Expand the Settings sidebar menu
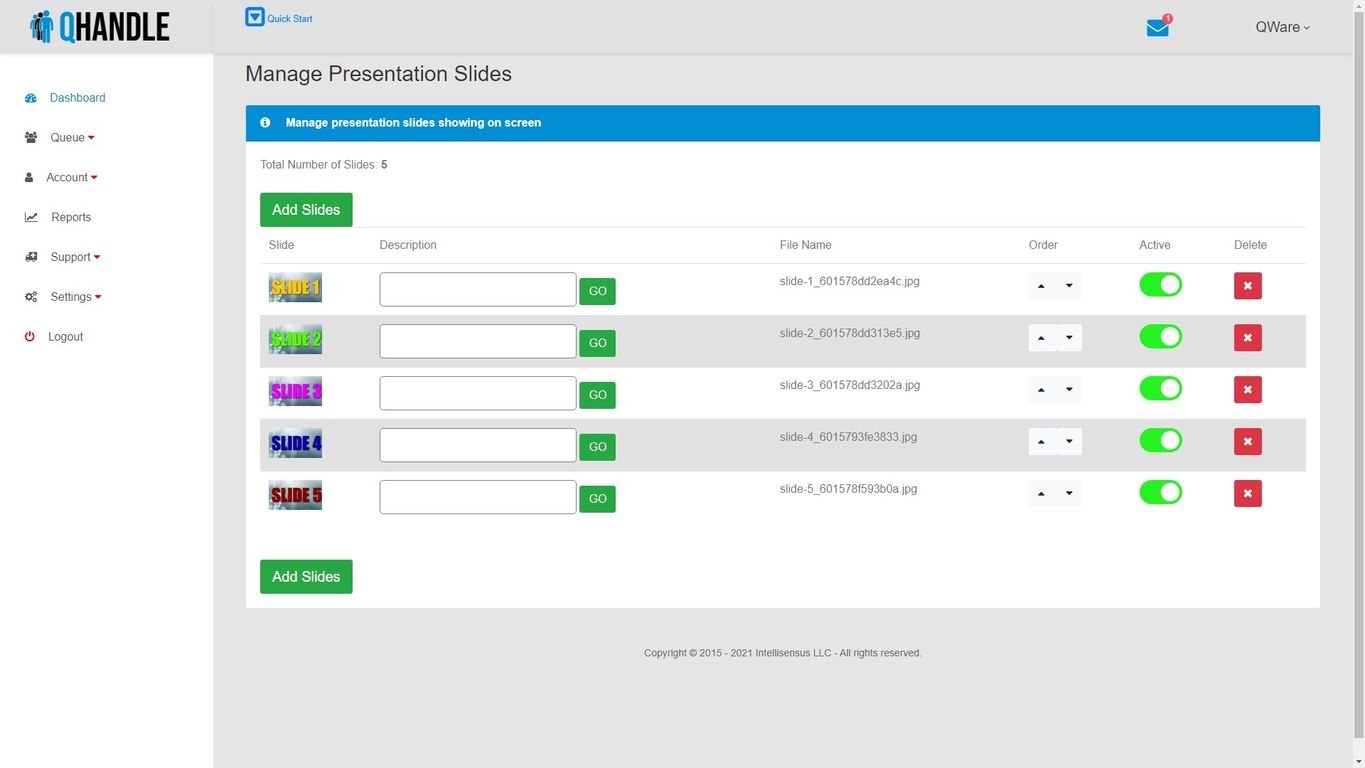 (x=75, y=297)
